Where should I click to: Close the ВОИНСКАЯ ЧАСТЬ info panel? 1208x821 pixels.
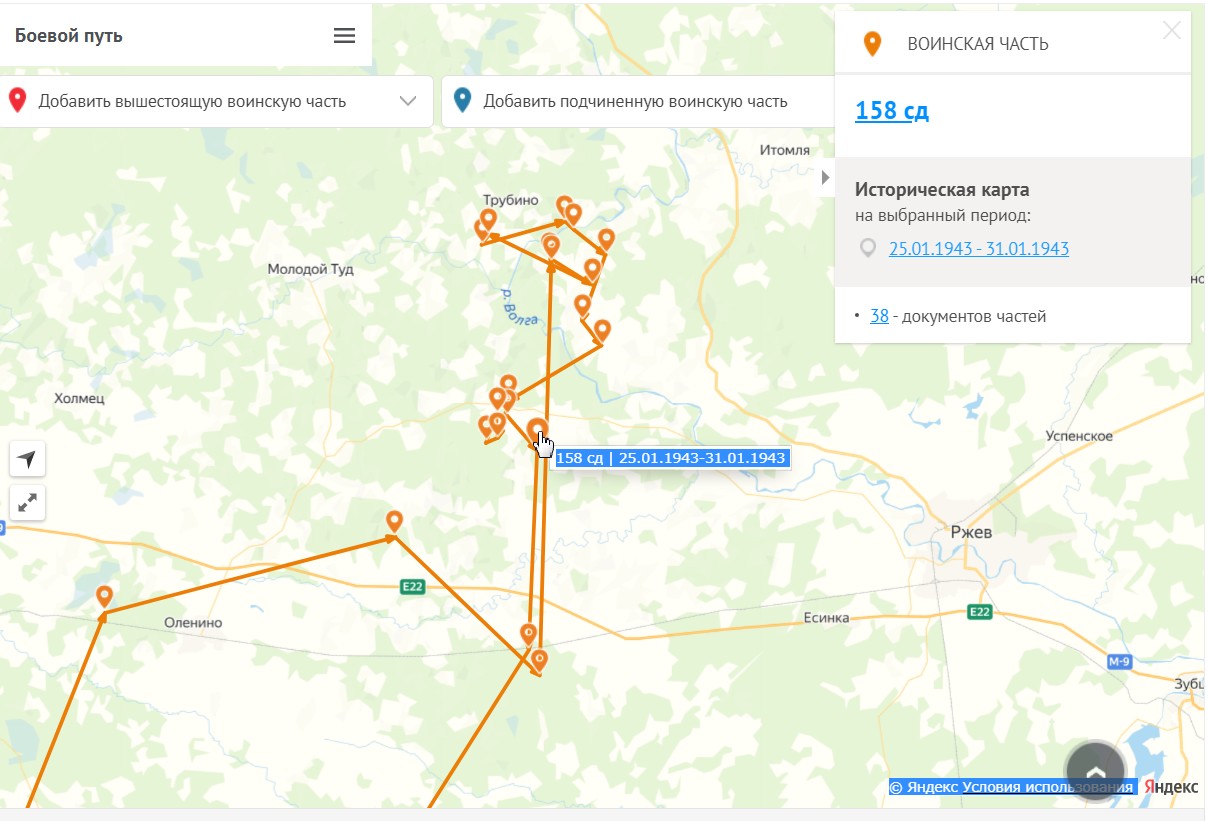1172,31
